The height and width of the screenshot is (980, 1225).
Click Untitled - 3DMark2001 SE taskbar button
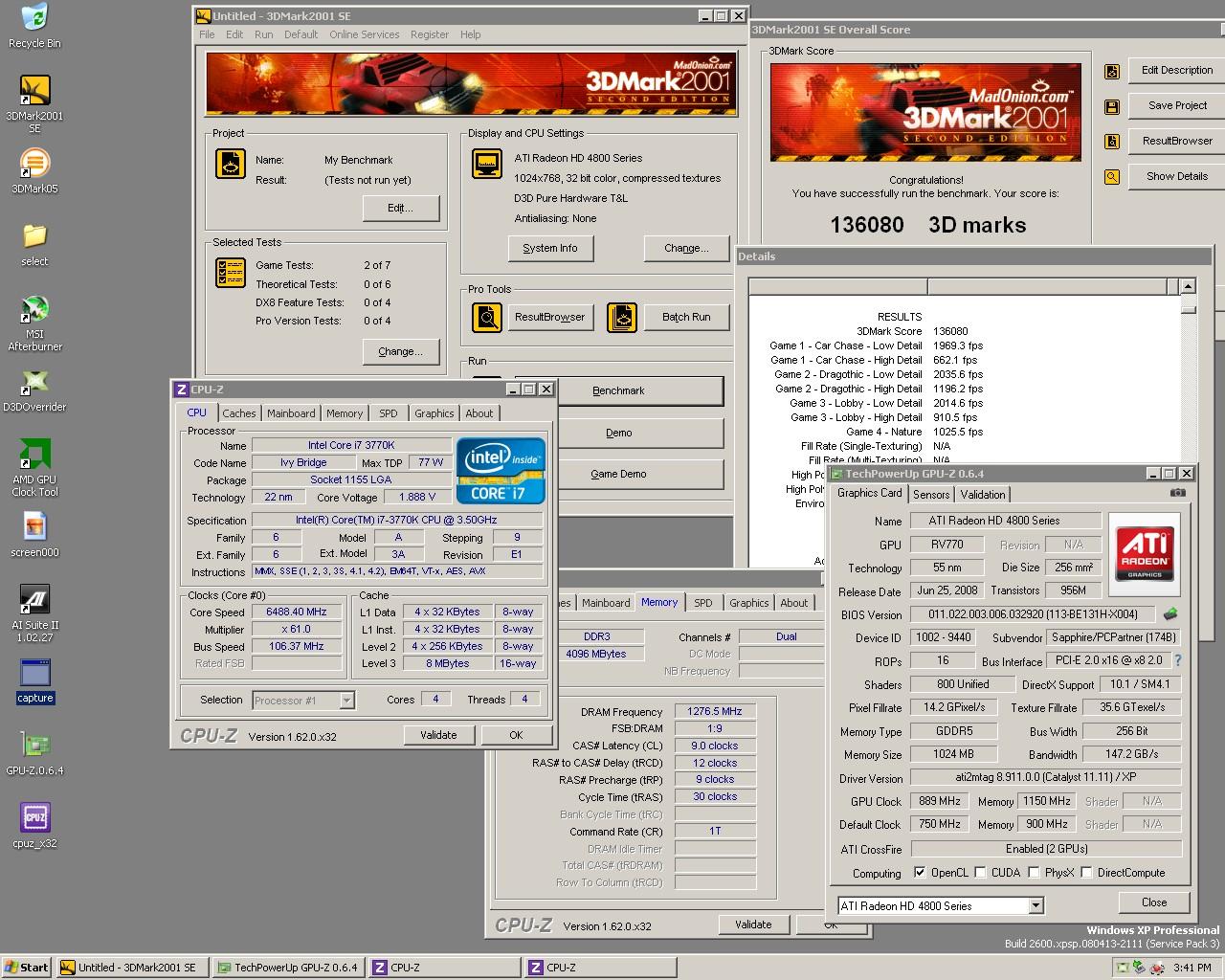tap(131, 968)
